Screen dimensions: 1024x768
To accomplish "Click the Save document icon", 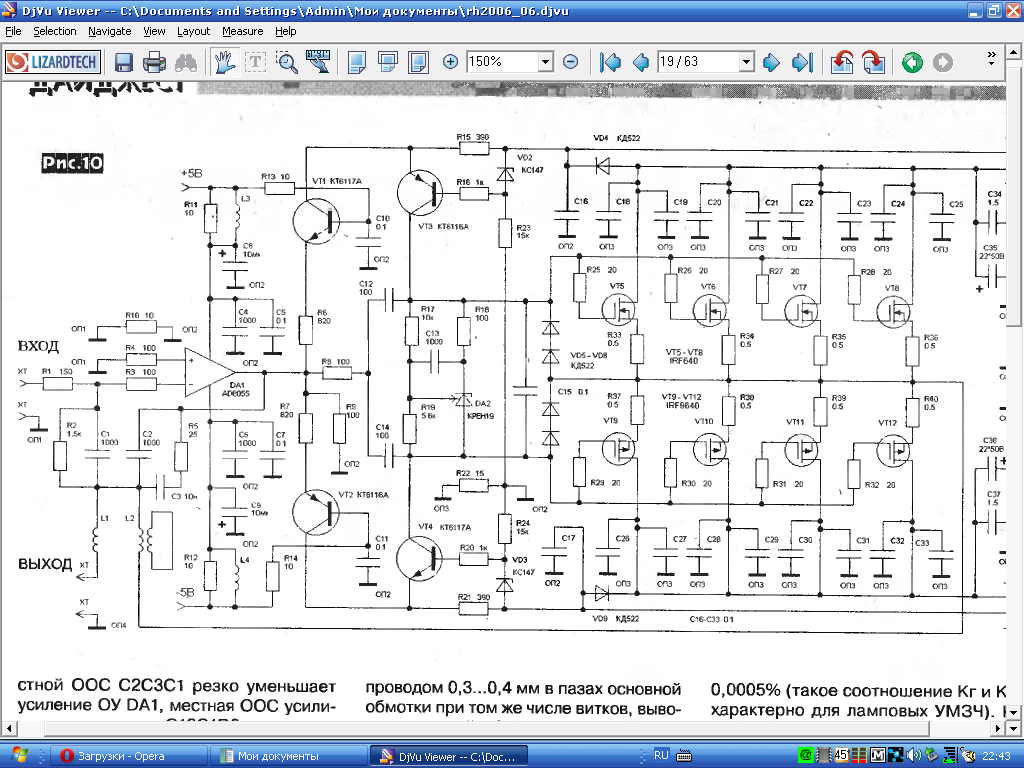I will [124, 63].
